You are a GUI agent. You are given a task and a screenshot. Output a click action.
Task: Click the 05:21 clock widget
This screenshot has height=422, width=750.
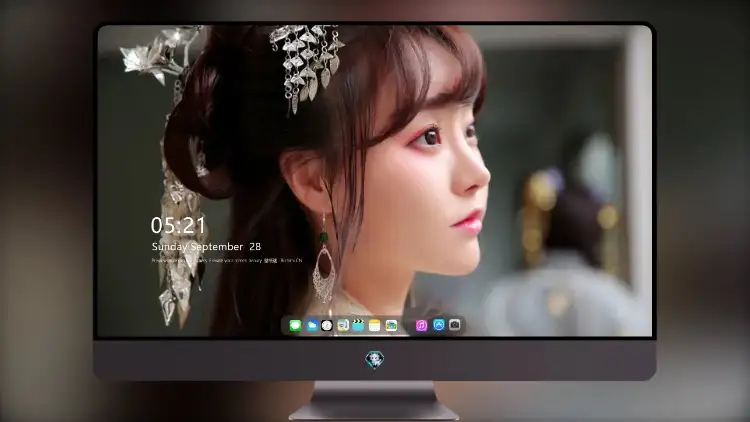coord(178,225)
